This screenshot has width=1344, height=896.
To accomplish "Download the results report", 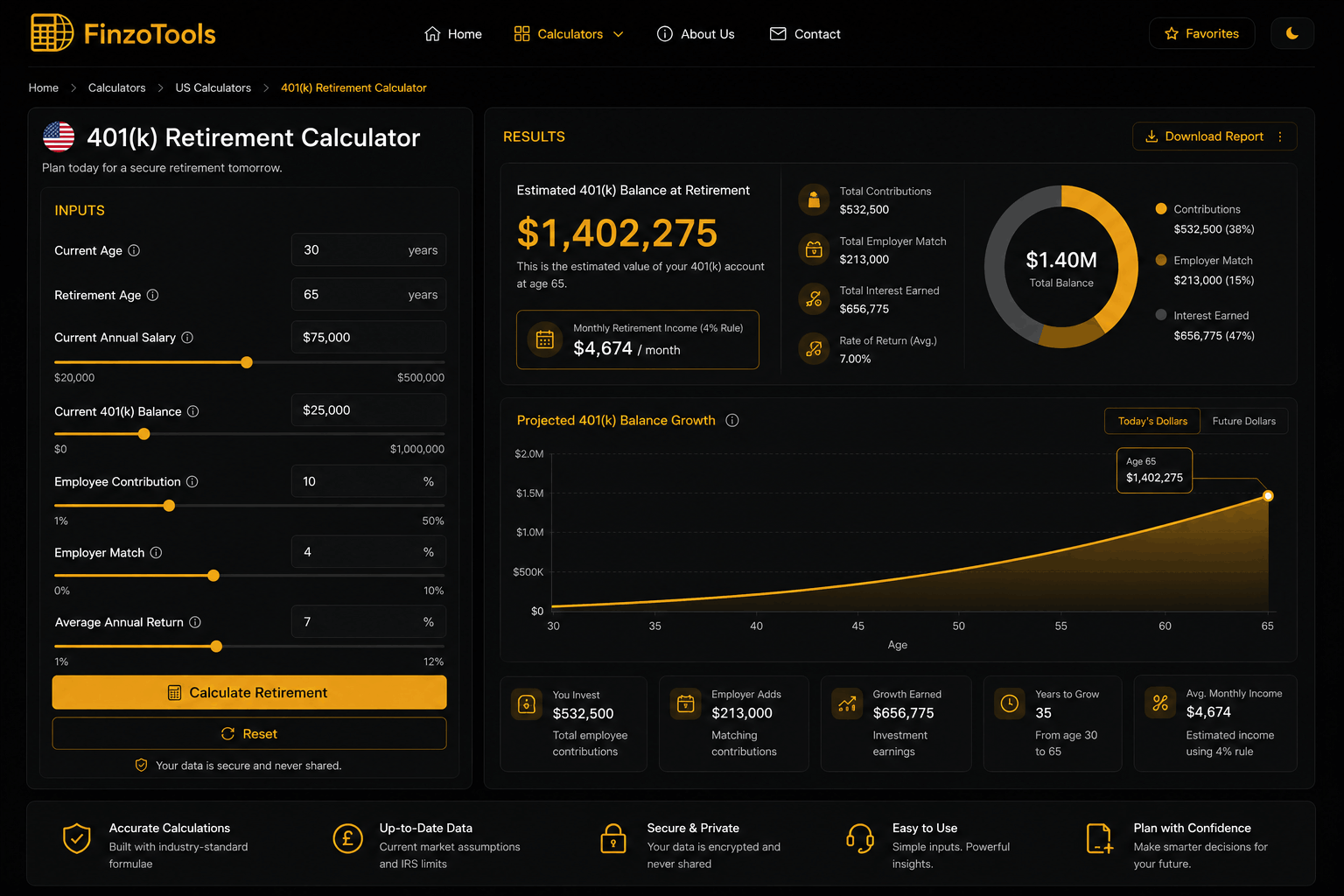I will pos(1205,136).
